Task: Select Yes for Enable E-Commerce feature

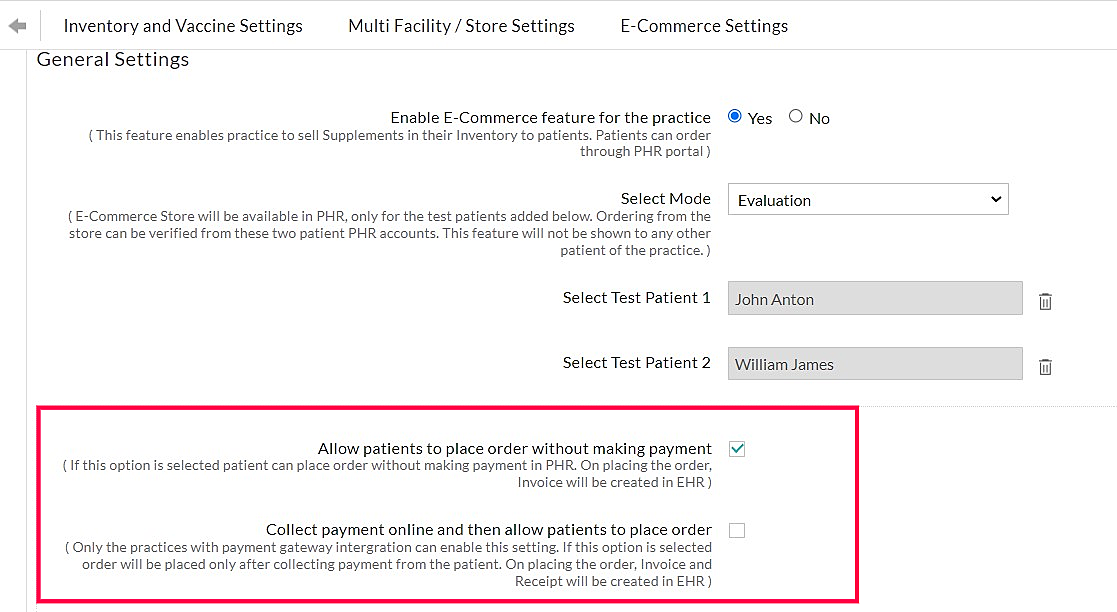Action: click(735, 117)
